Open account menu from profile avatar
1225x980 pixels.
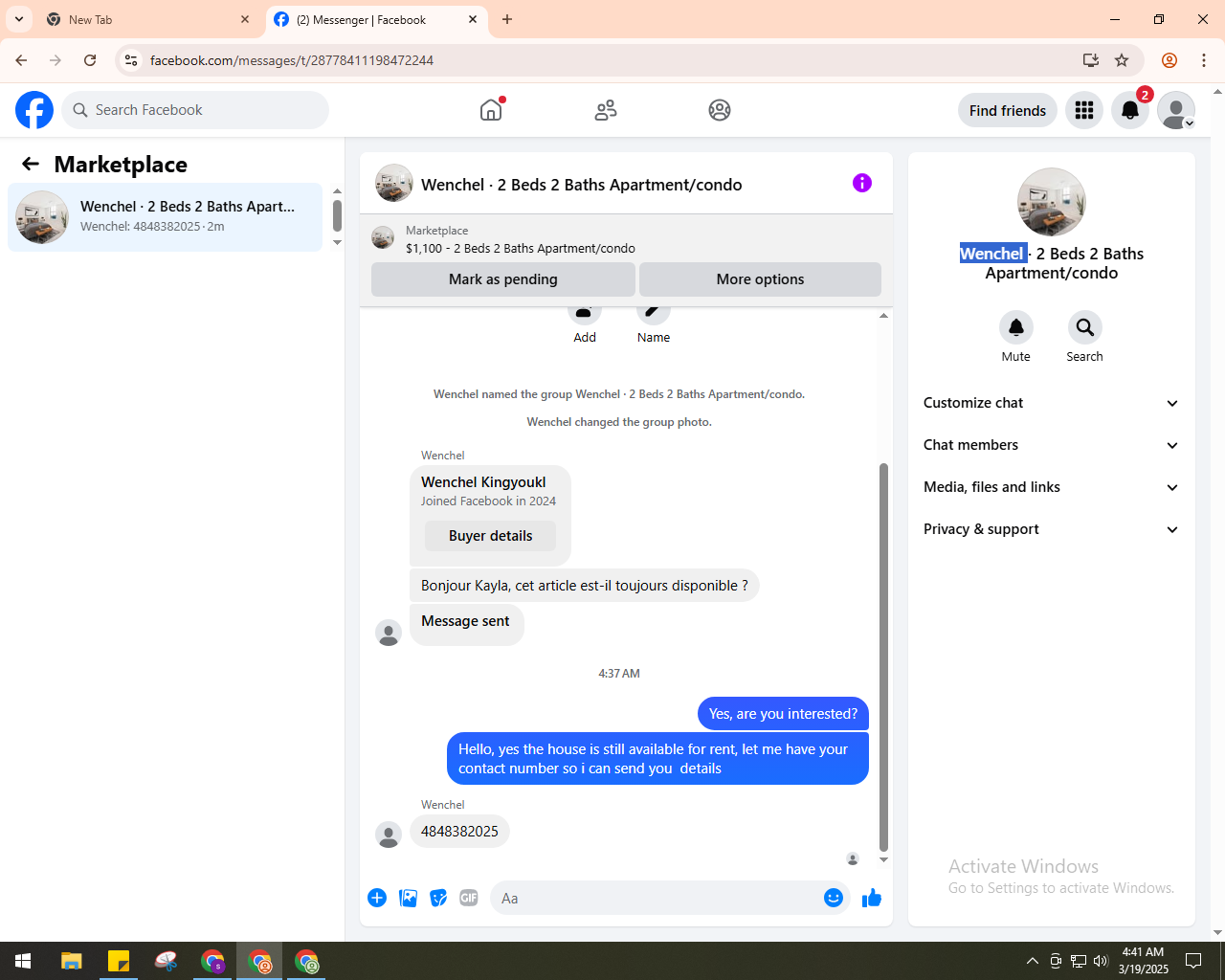pos(1176,110)
